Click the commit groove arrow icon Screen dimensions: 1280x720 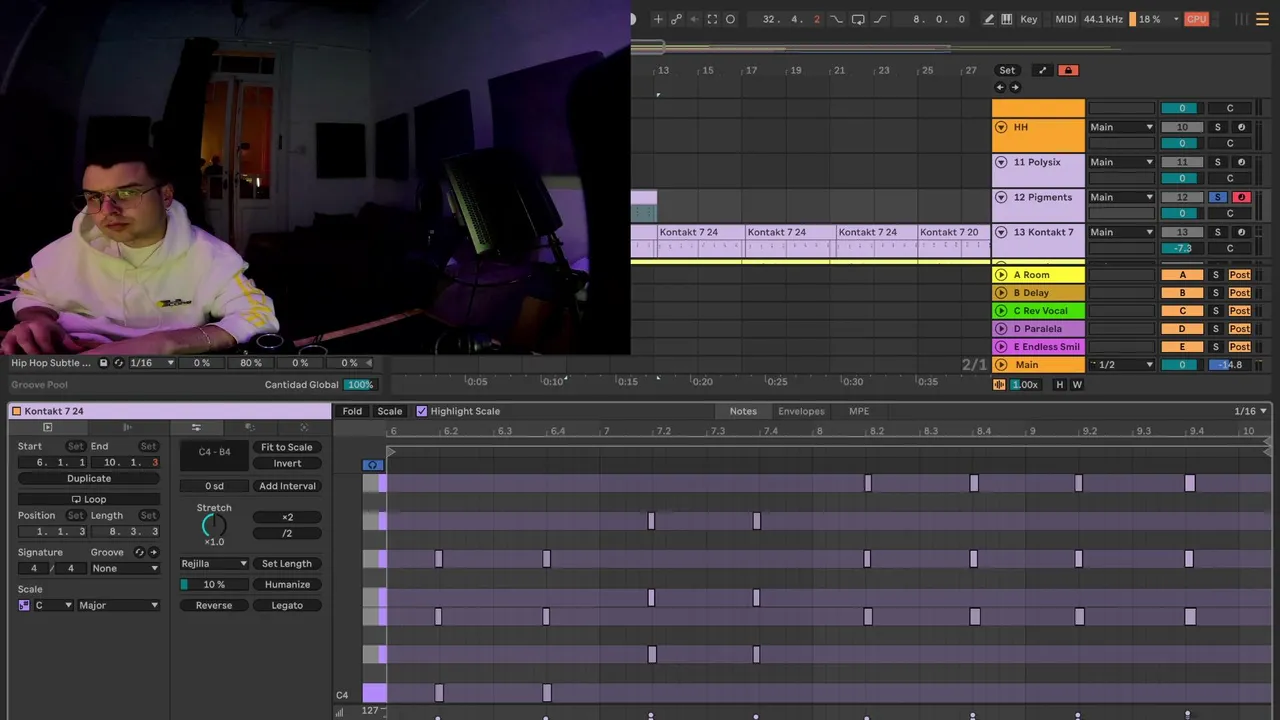(153, 552)
